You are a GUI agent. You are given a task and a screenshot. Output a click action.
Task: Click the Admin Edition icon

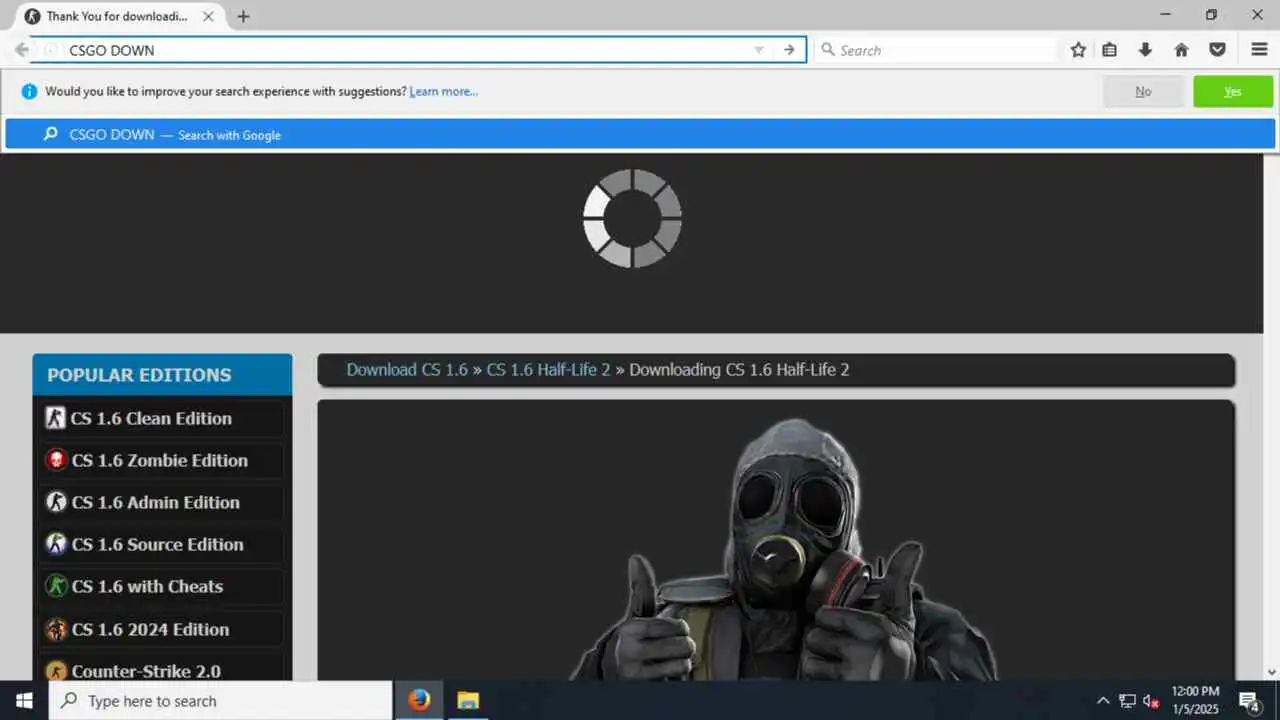pyautogui.click(x=56, y=502)
